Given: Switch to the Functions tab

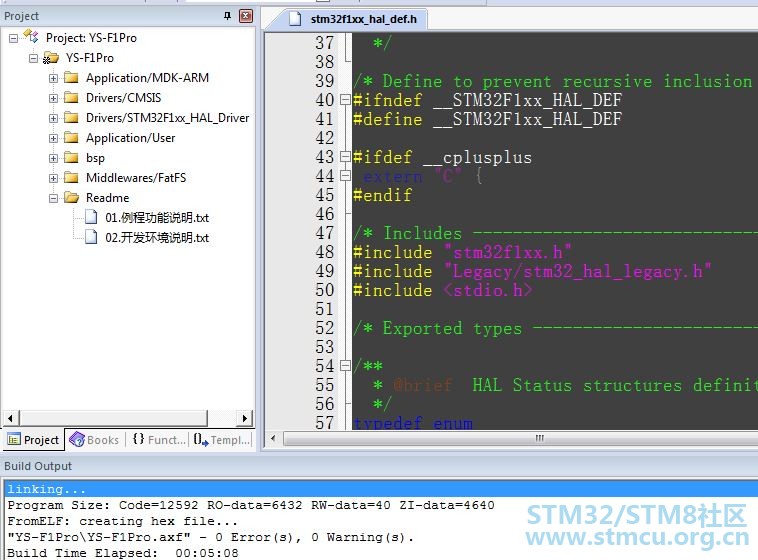Looking at the screenshot, I should click(x=159, y=440).
